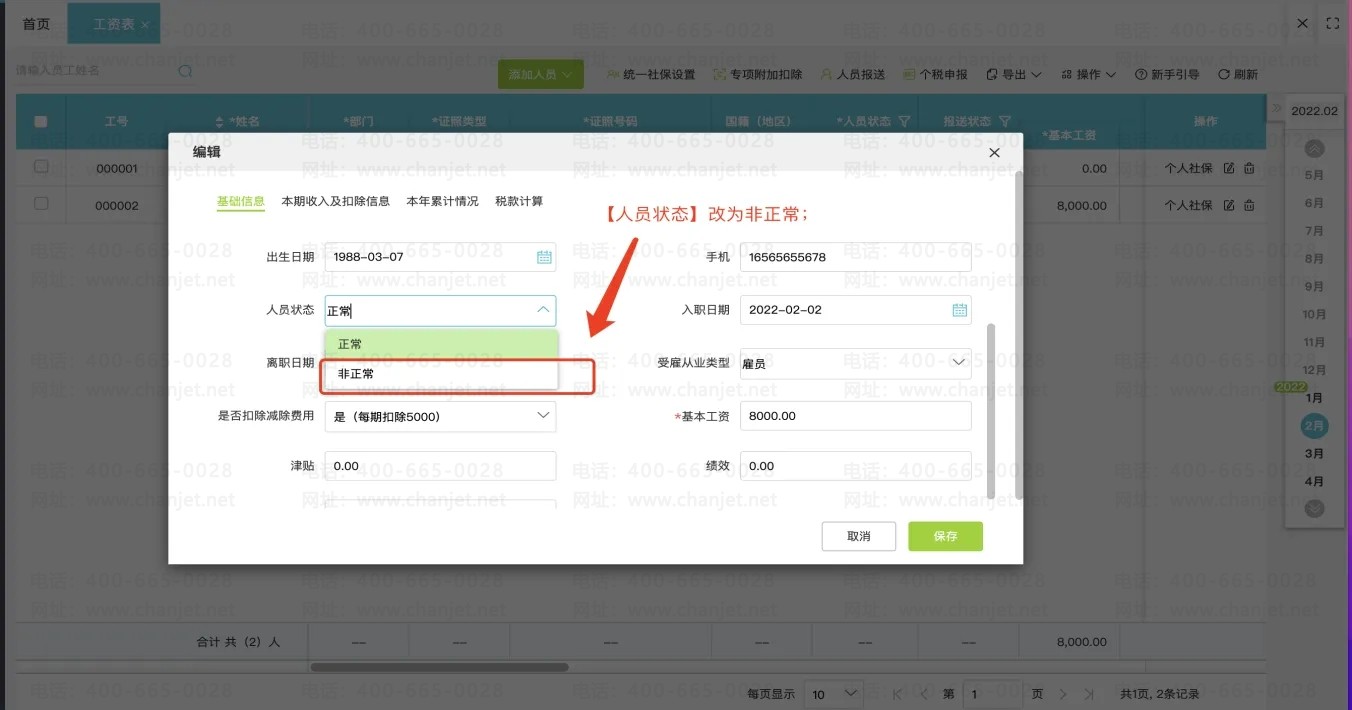Go to the first page of results
The width and height of the screenshot is (1352, 710).
[x=897, y=694]
